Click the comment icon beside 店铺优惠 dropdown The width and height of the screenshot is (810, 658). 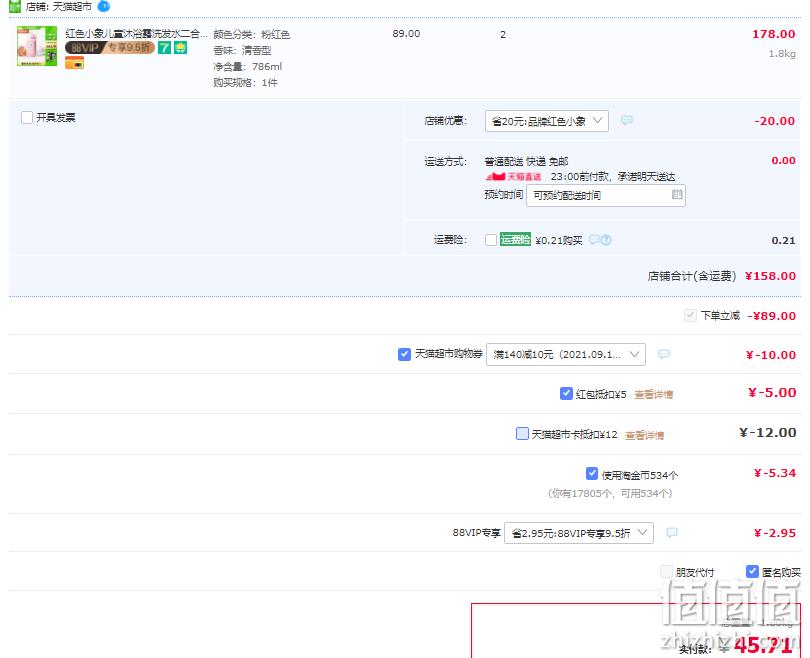click(x=627, y=120)
